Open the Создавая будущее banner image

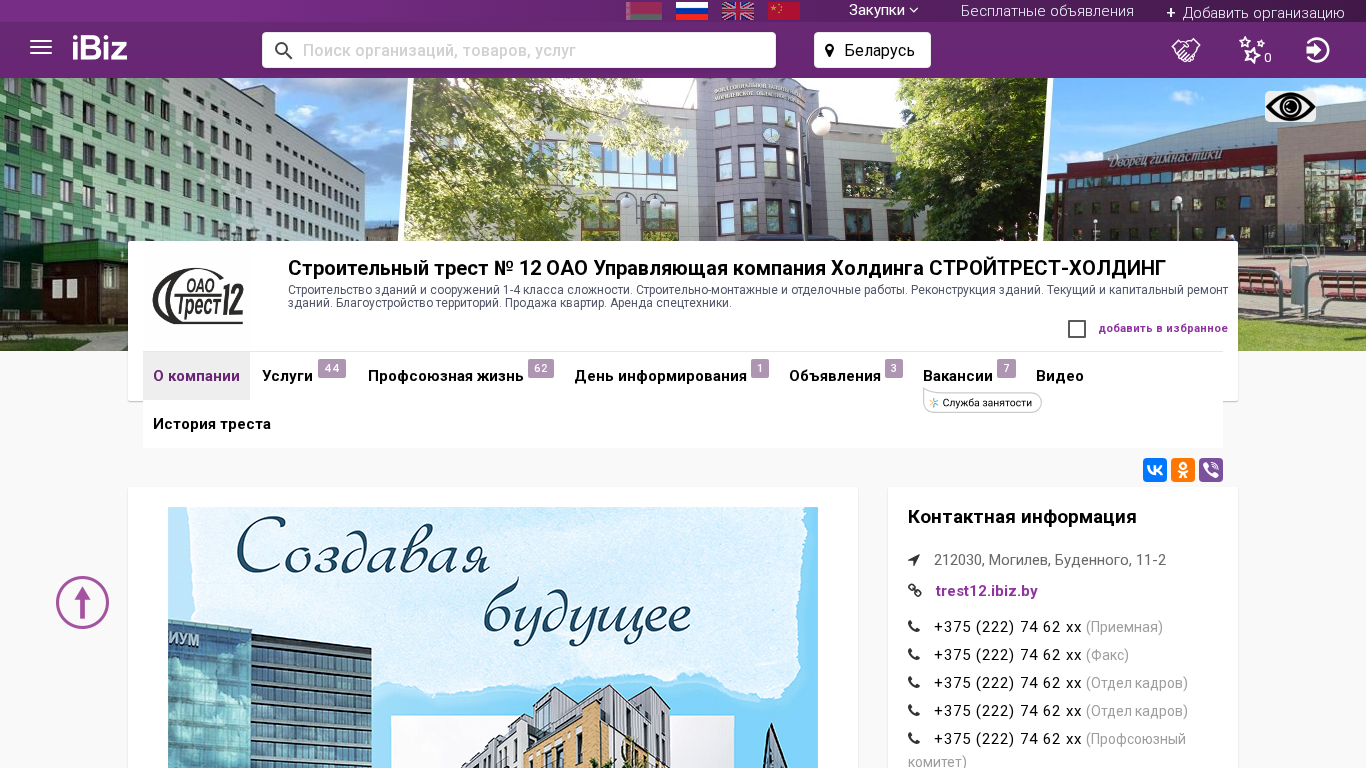[493, 637]
